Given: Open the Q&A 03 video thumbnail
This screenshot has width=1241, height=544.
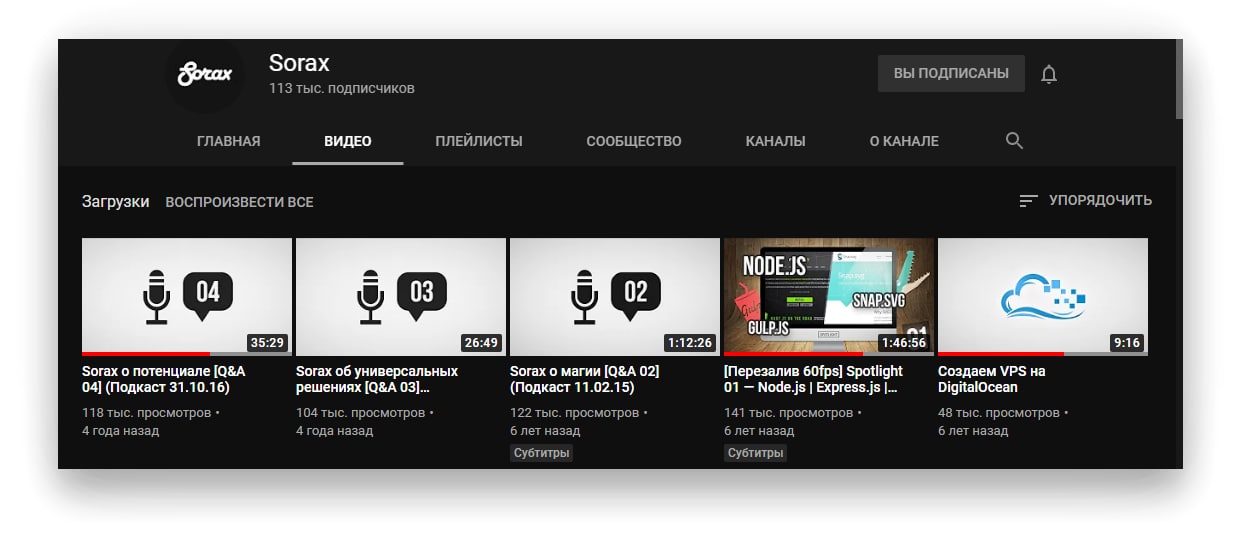Looking at the screenshot, I should (401, 296).
